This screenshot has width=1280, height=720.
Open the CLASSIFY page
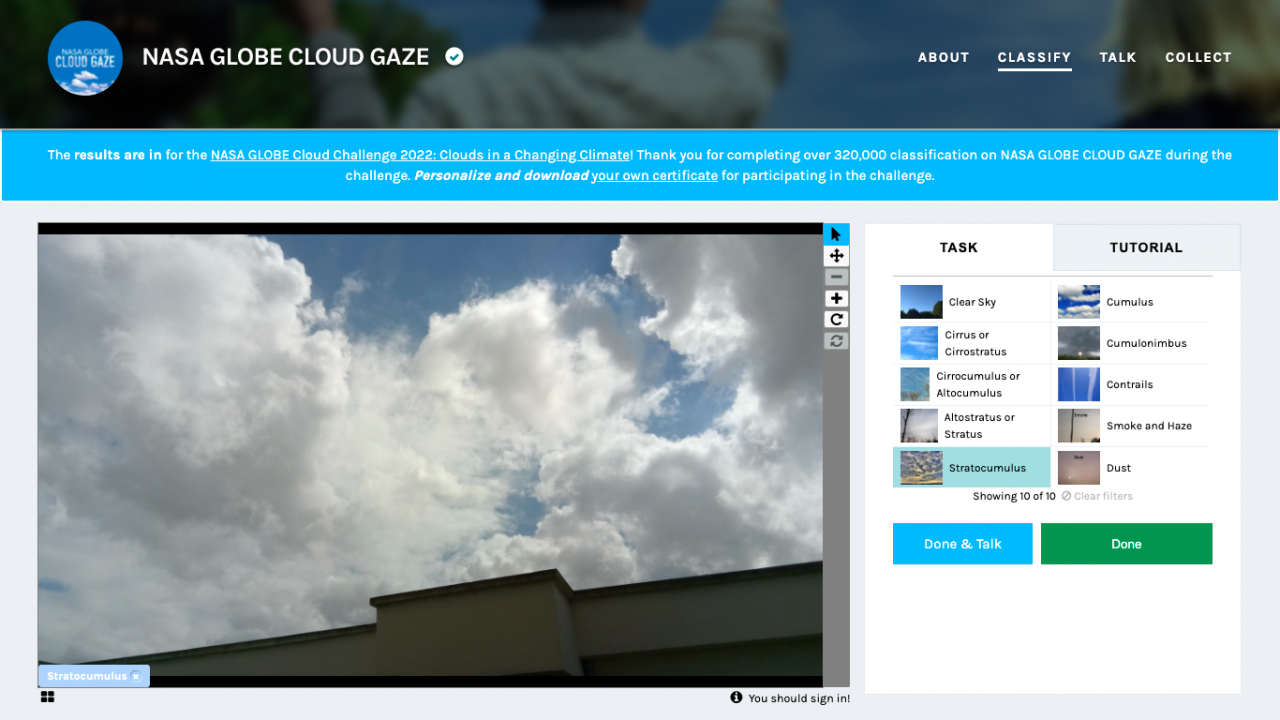1034,57
